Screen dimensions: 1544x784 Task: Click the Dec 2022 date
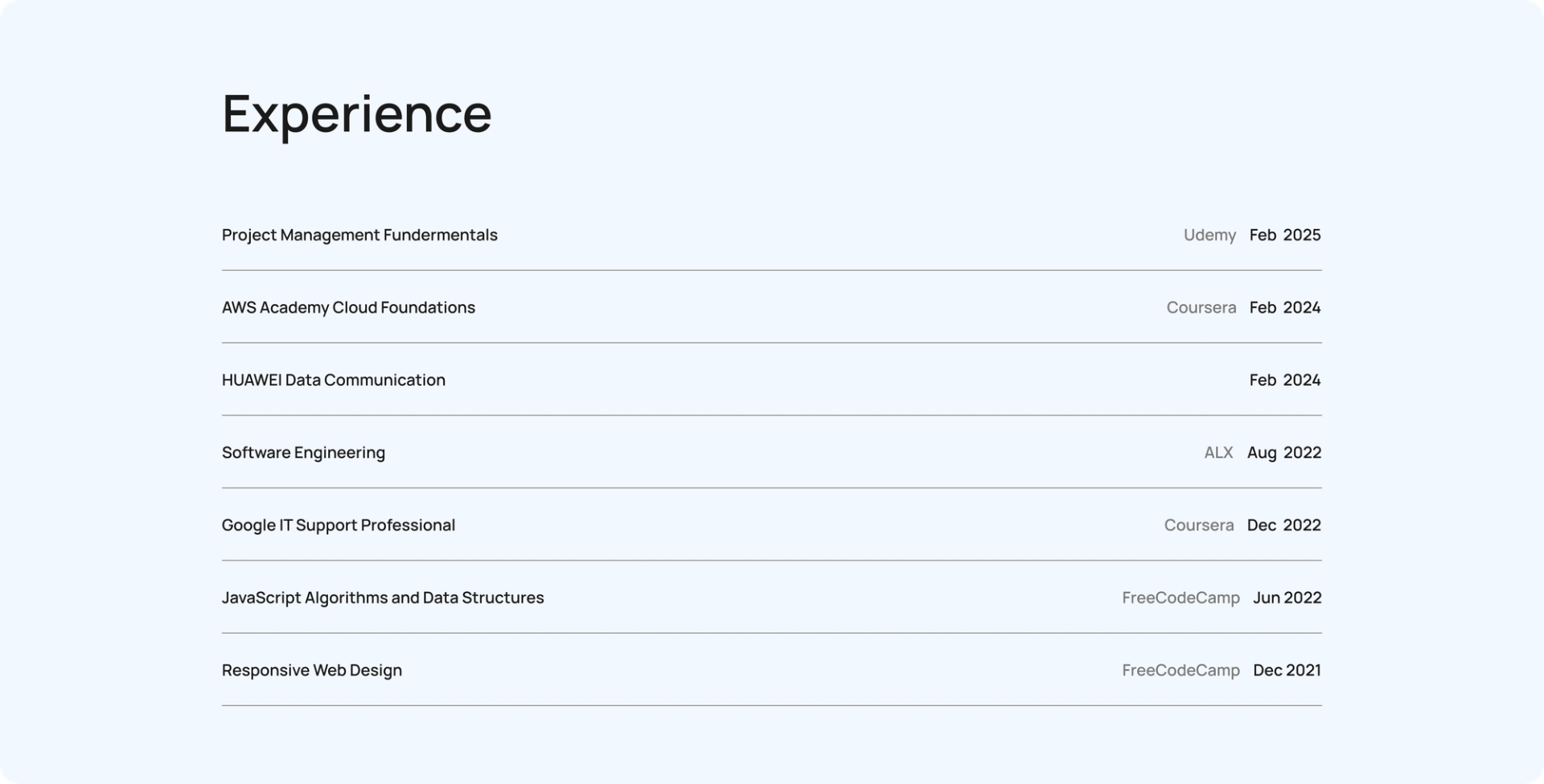(x=1284, y=525)
